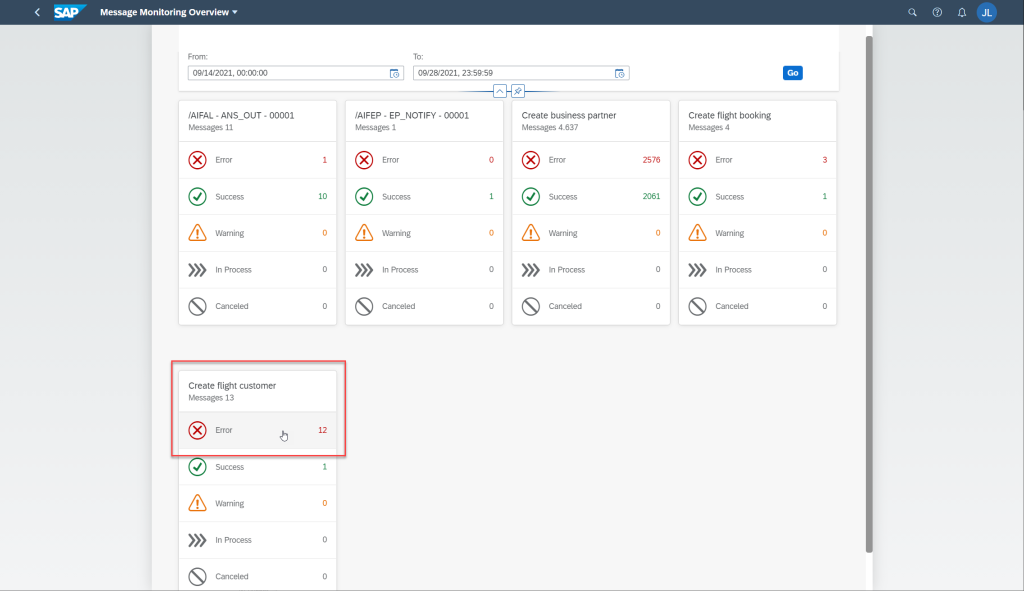Select Error icon in Create flight customer card
This screenshot has height=591, width=1024.
tap(197, 430)
